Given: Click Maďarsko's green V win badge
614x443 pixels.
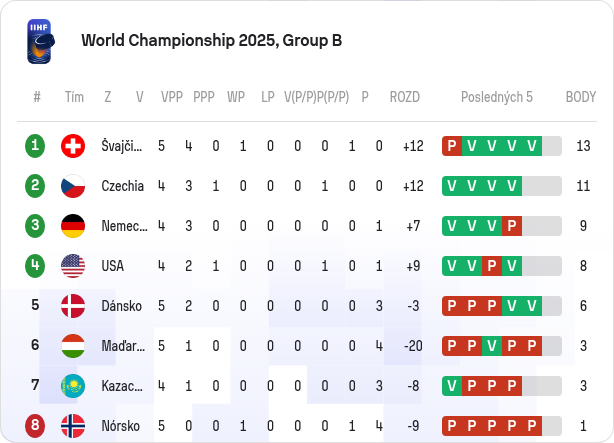Looking at the screenshot, I should pos(492,346).
